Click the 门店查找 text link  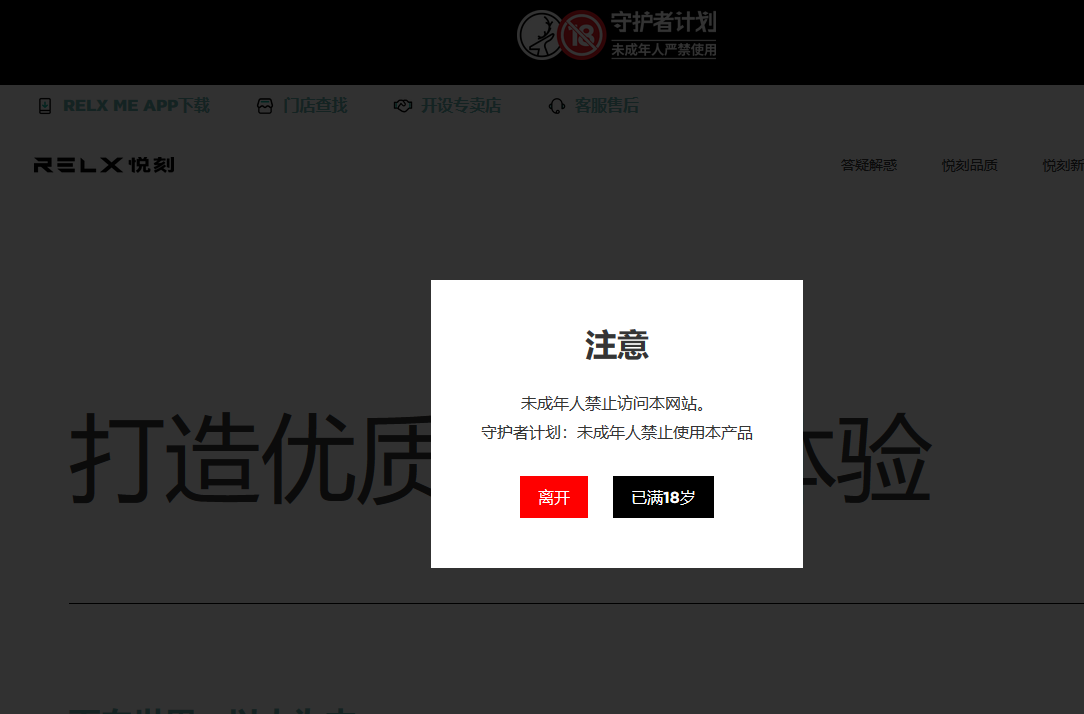tap(314, 105)
